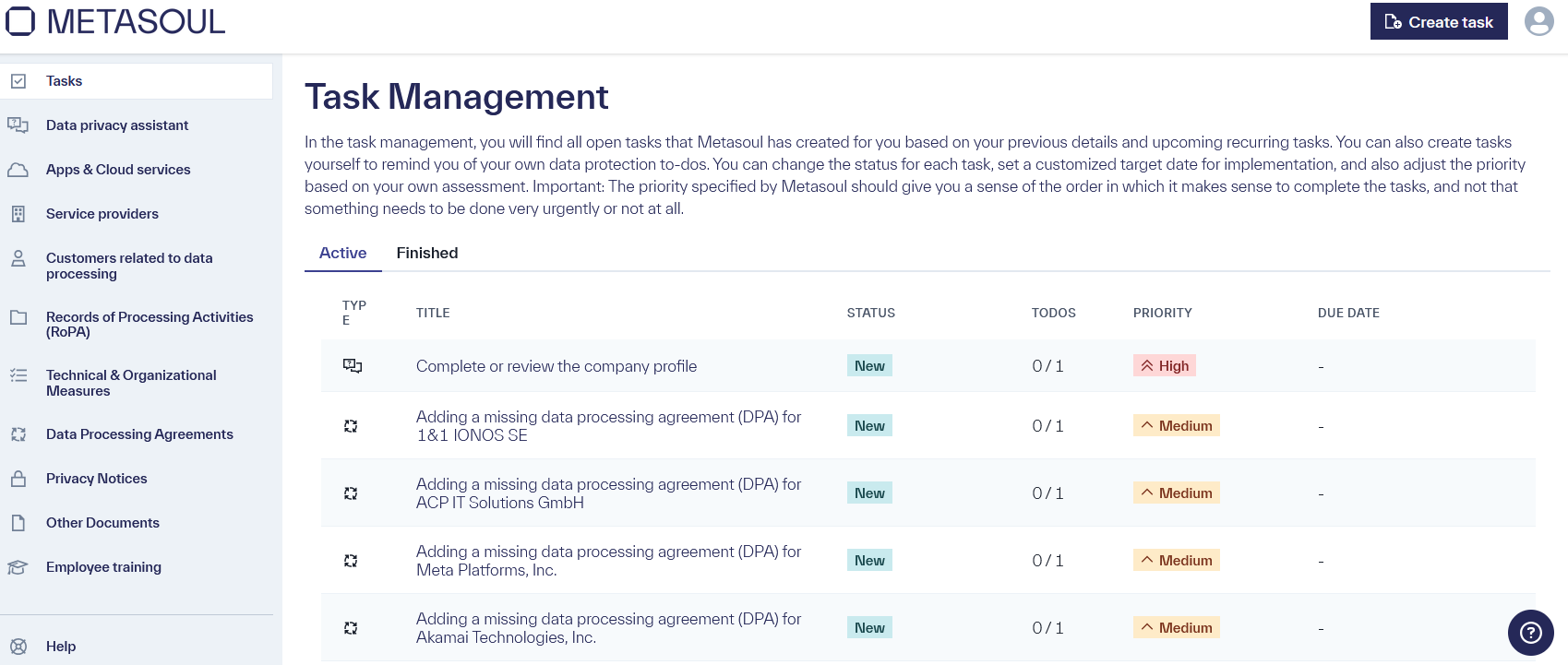Click the Metasoul logo

click(116, 21)
